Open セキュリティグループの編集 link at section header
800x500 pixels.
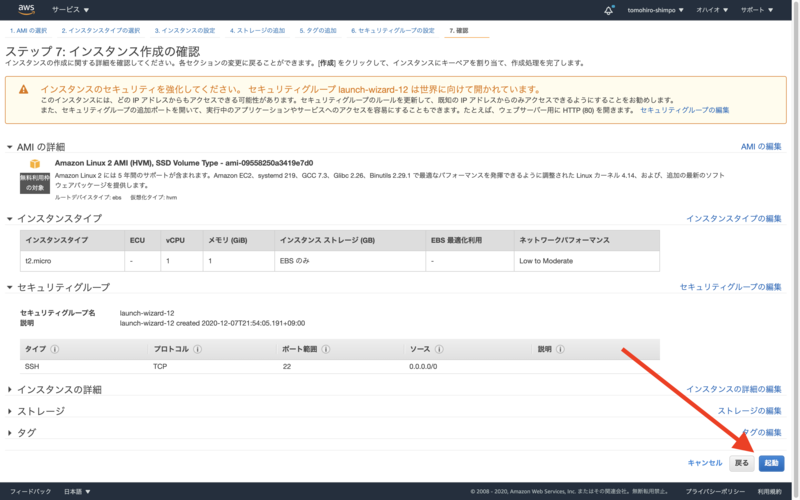(730, 287)
